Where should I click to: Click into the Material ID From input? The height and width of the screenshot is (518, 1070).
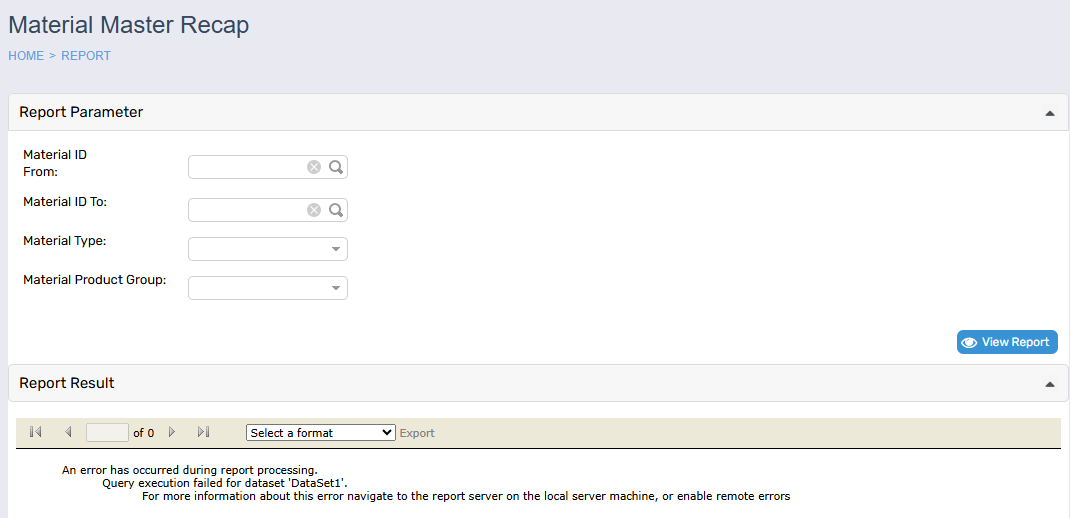[x=247, y=167]
